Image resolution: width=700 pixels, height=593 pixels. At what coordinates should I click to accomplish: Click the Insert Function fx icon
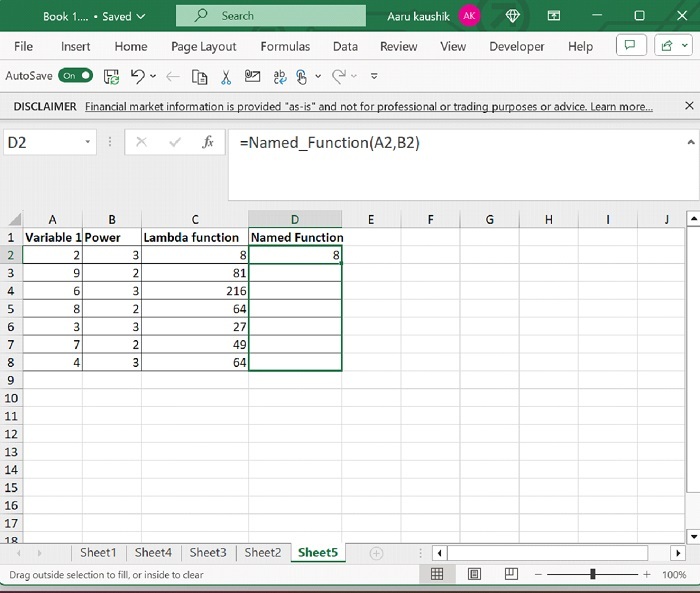pos(208,143)
